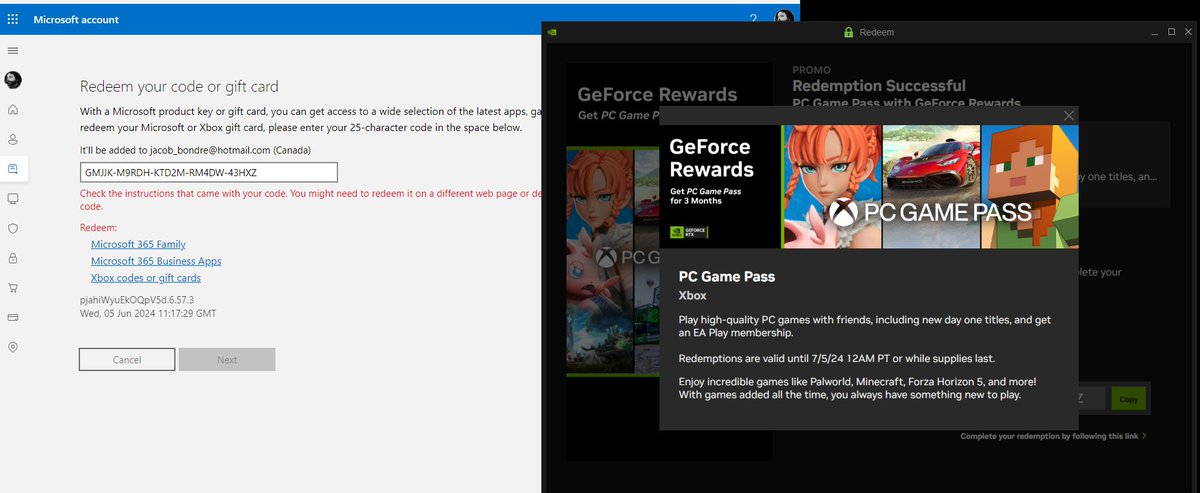Open the Microsoft 365 Business Apps link
The image size is (1200, 493).
[x=156, y=261]
